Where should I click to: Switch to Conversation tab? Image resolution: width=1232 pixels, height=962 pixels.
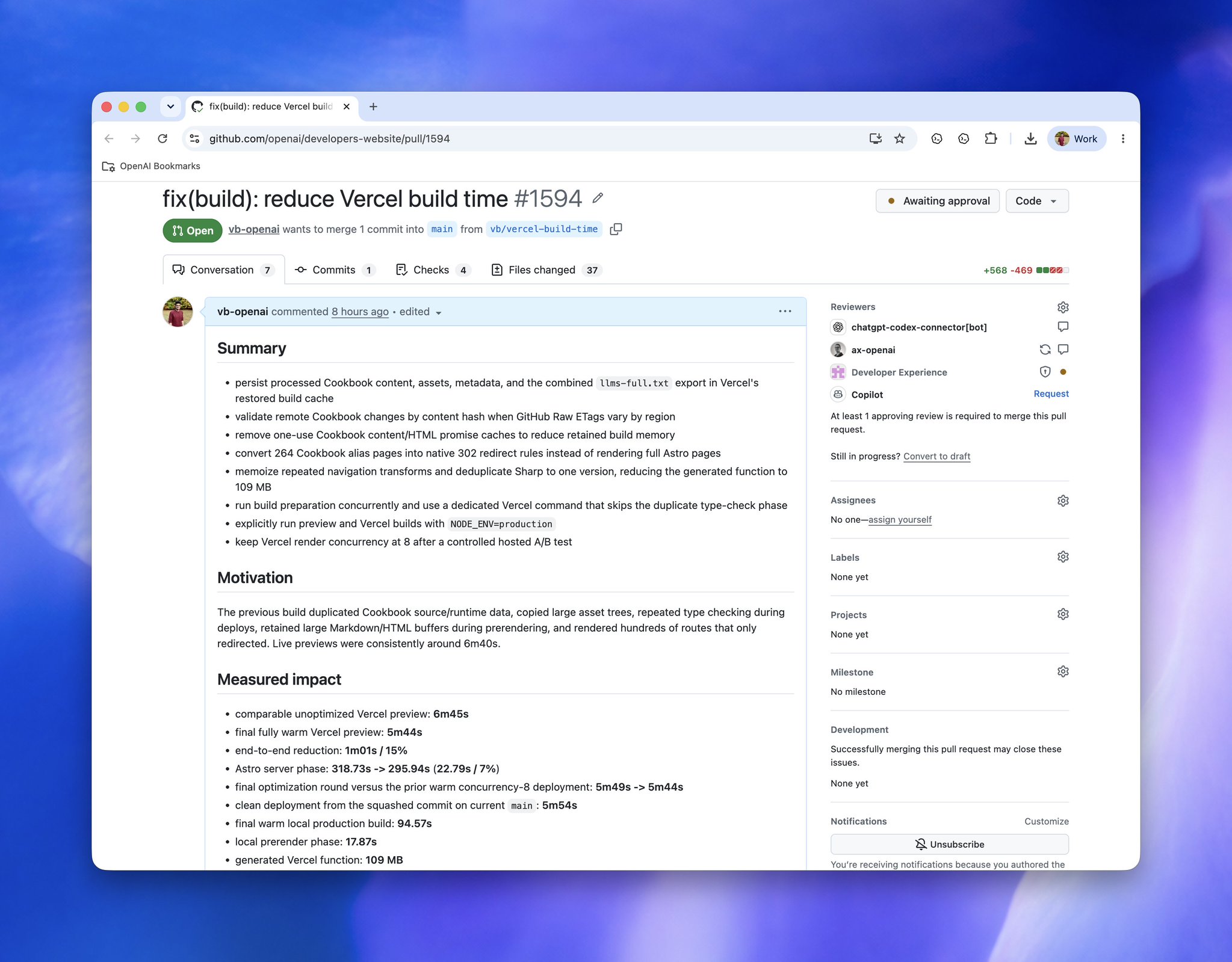(223, 270)
